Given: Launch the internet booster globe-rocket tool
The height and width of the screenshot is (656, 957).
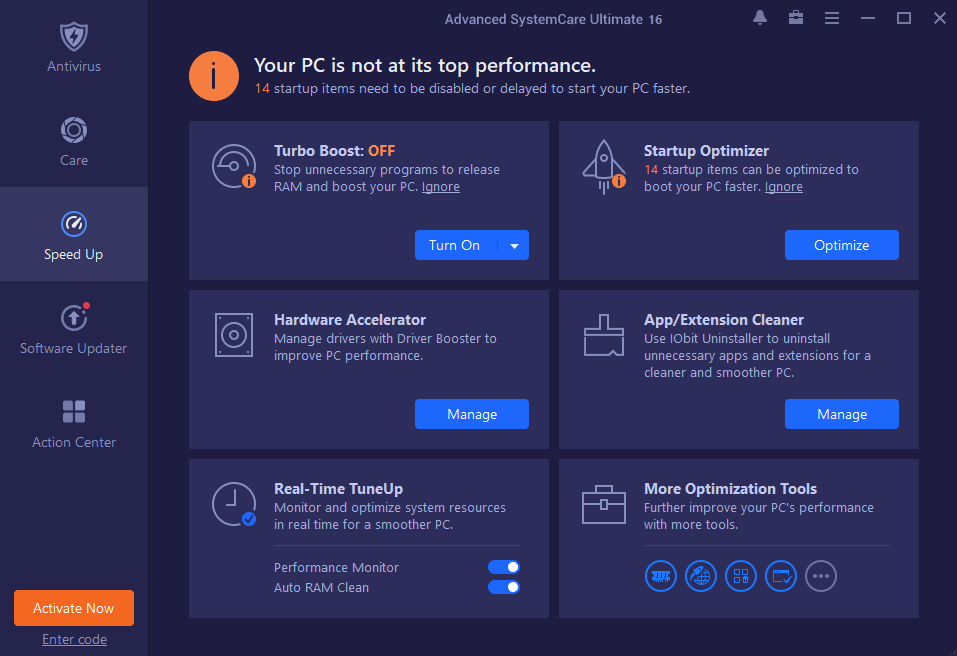Looking at the screenshot, I should 701,576.
